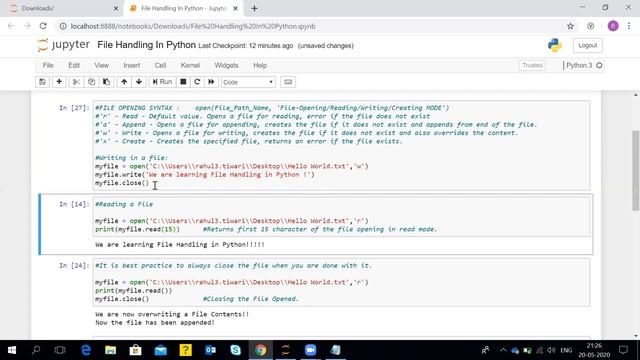Open the Edit menu
This screenshot has height=360, width=640.
pyautogui.click(x=74, y=65)
